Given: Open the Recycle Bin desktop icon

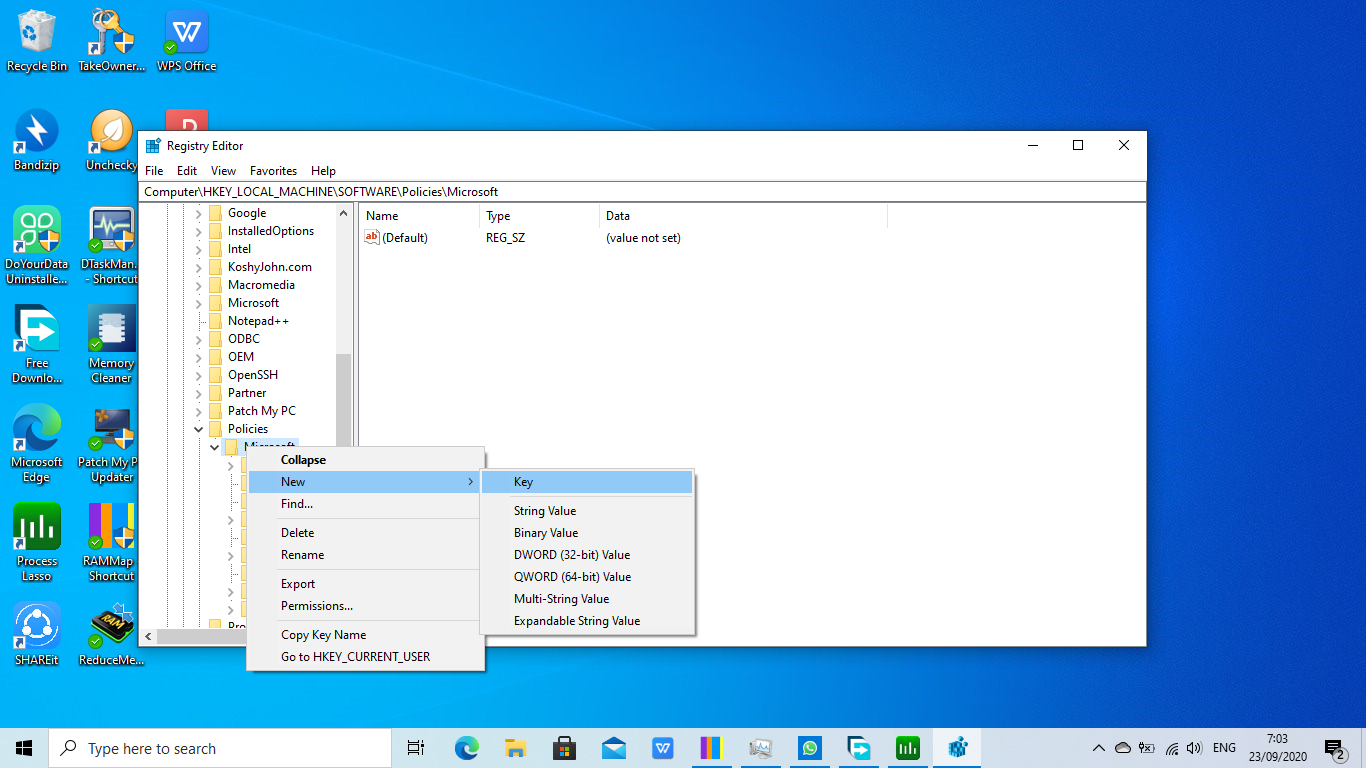Looking at the screenshot, I should (37, 41).
